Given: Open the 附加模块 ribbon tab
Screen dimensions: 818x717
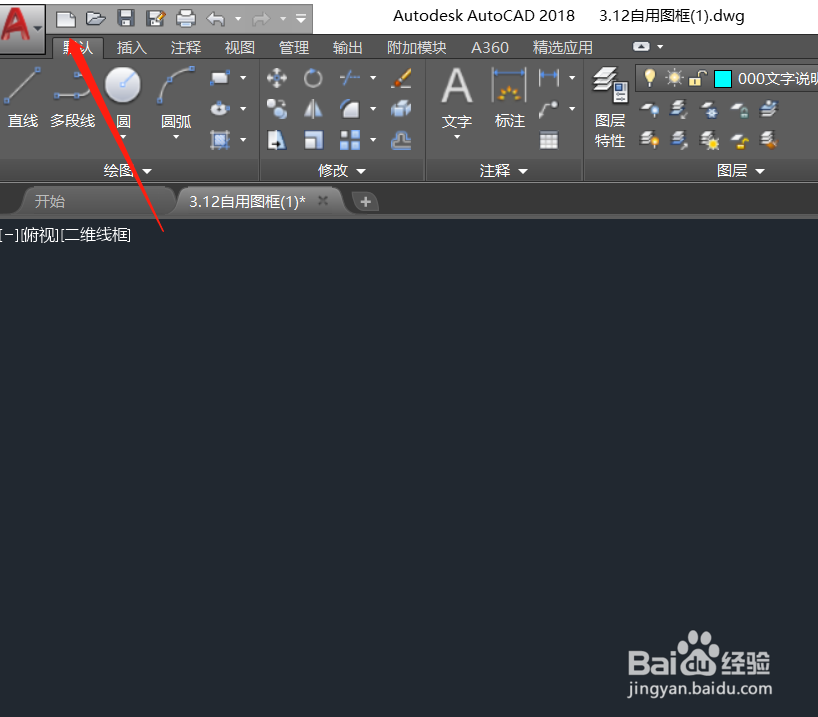Looking at the screenshot, I should (417, 47).
